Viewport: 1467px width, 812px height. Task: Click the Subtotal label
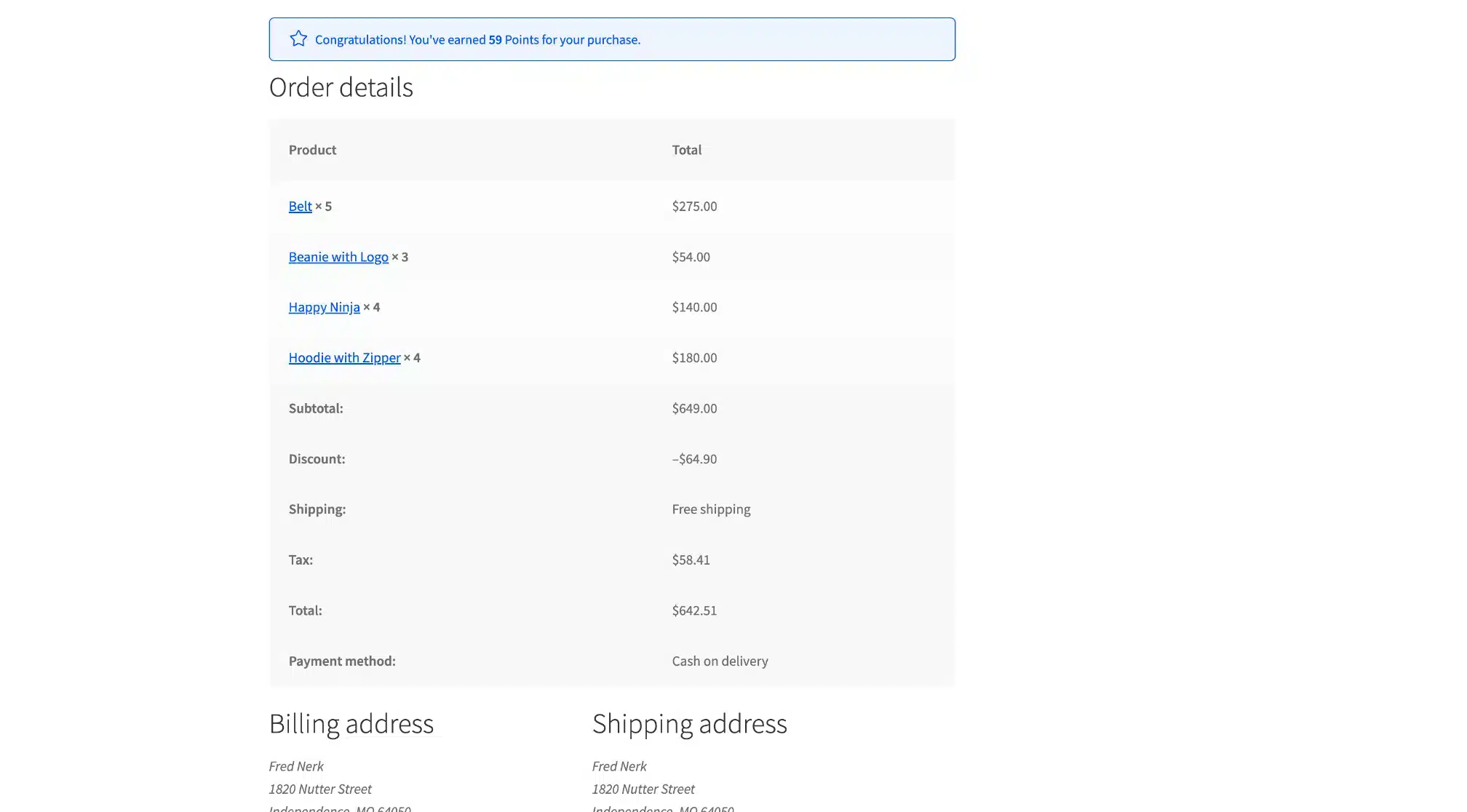316,408
